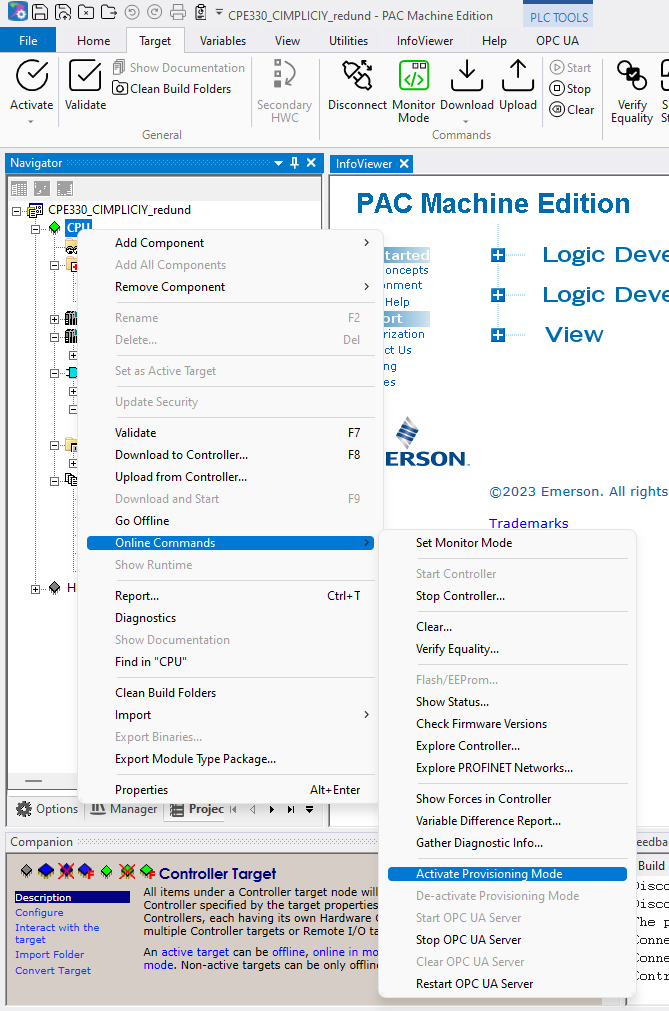Viewport: 669px width, 1011px height.
Task: Choose Explore PROFINET Networks...
Action: click(507, 768)
